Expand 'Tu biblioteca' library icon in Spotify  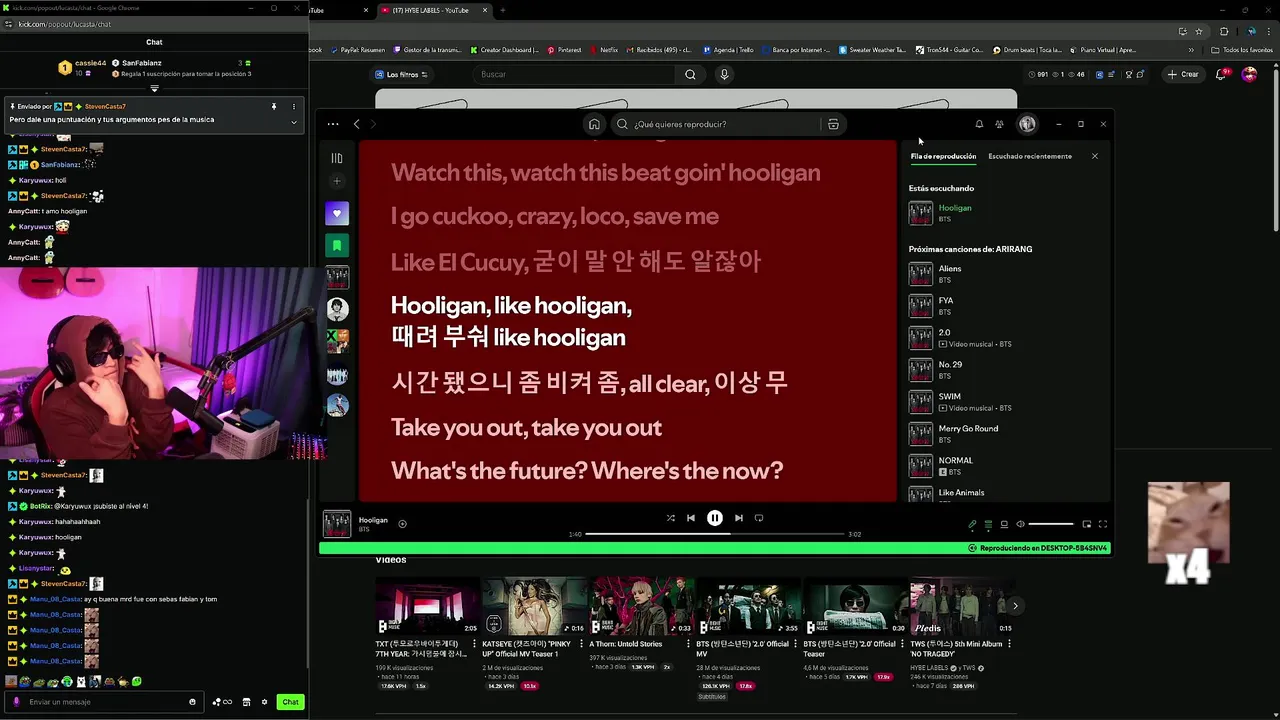coord(337,158)
